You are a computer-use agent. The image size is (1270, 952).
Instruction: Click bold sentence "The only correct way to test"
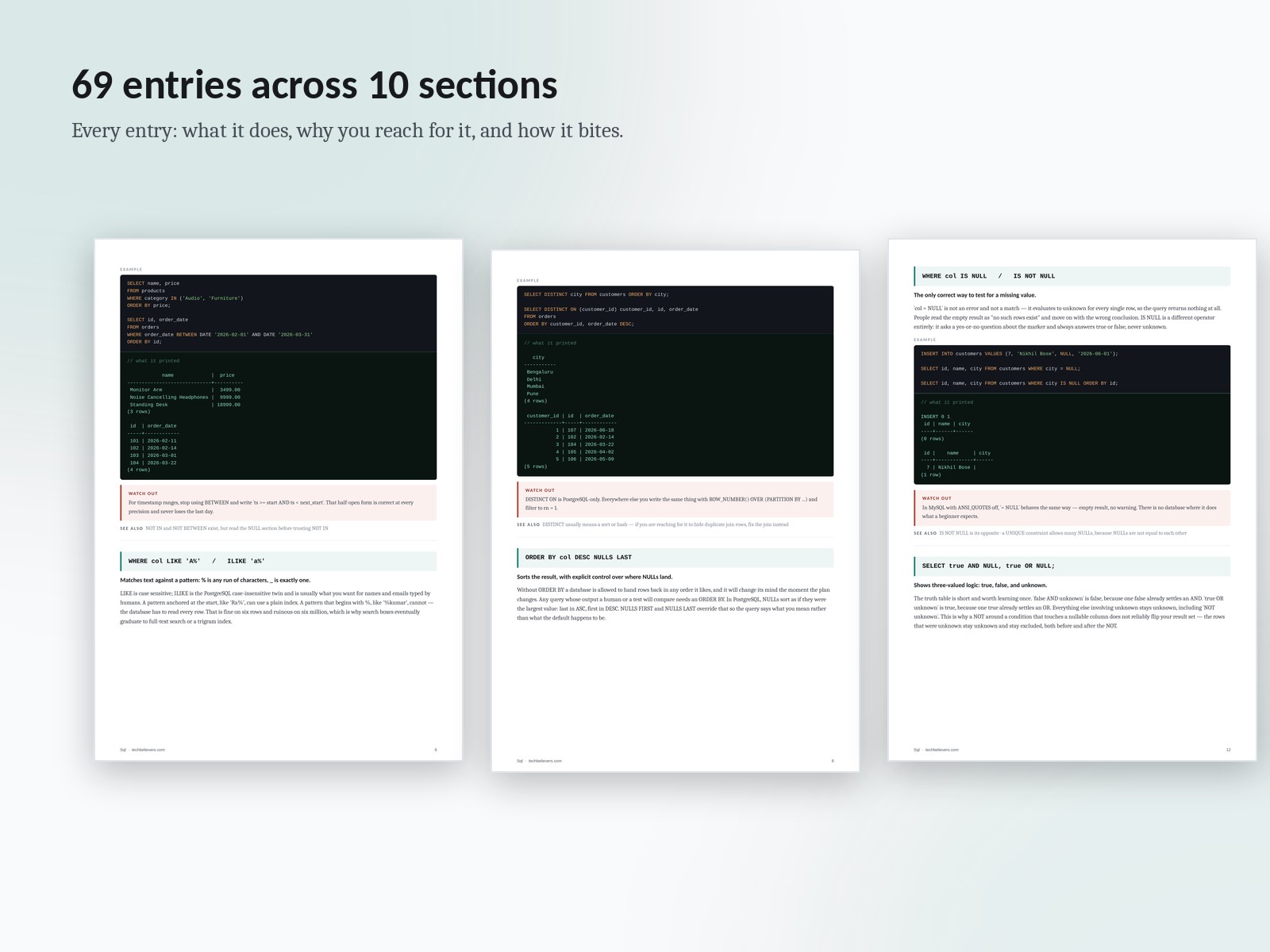click(x=975, y=295)
